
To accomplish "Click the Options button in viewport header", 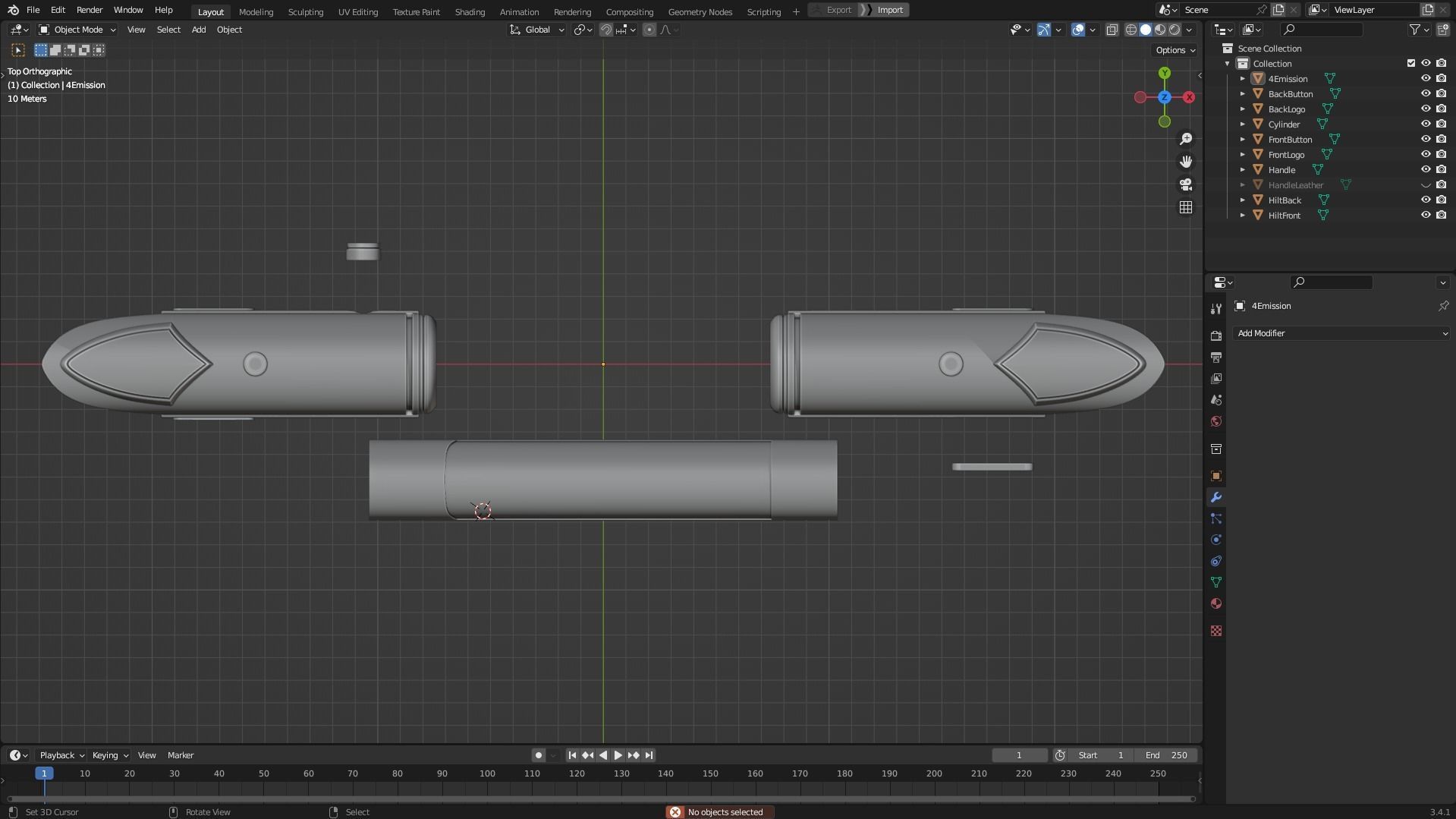I will [1175, 50].
